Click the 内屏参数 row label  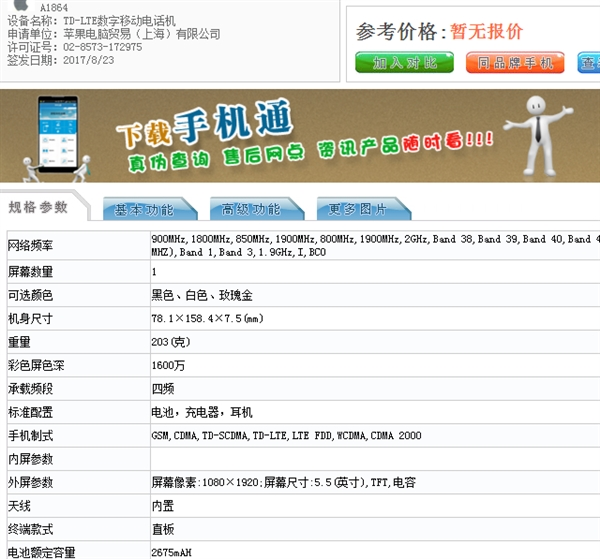click(30, 459)
